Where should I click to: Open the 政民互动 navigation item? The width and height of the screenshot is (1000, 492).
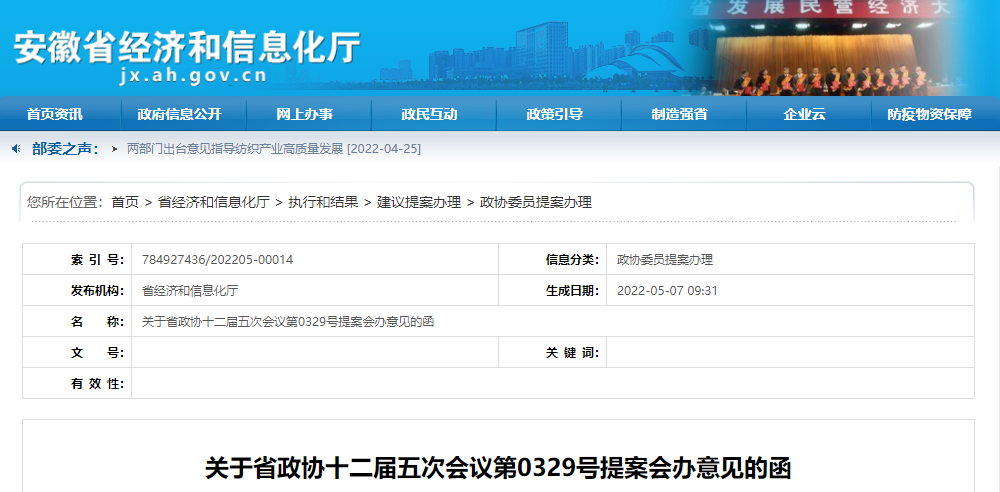pos(430,114)
